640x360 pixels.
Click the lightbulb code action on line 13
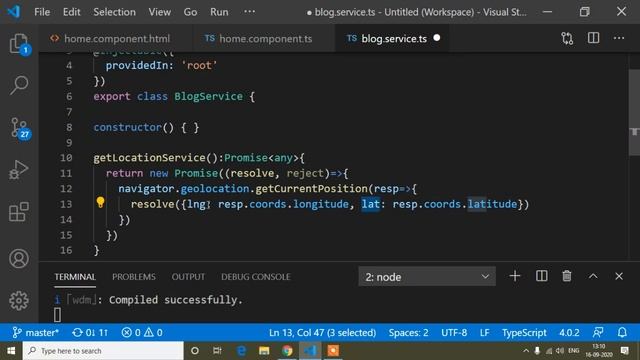tap(100, 202)
